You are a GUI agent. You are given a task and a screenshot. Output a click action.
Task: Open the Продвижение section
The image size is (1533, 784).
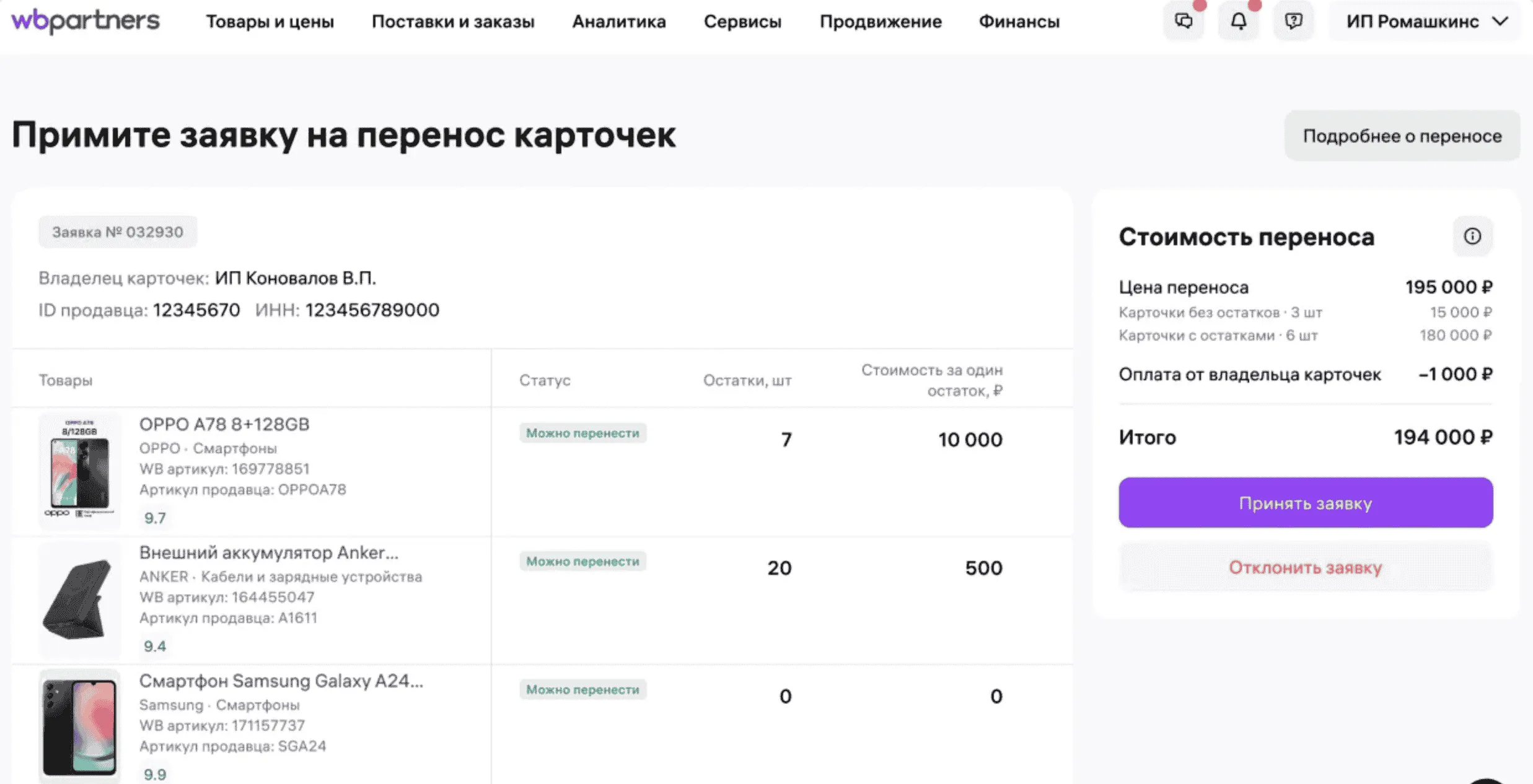[x=881, y=21]
